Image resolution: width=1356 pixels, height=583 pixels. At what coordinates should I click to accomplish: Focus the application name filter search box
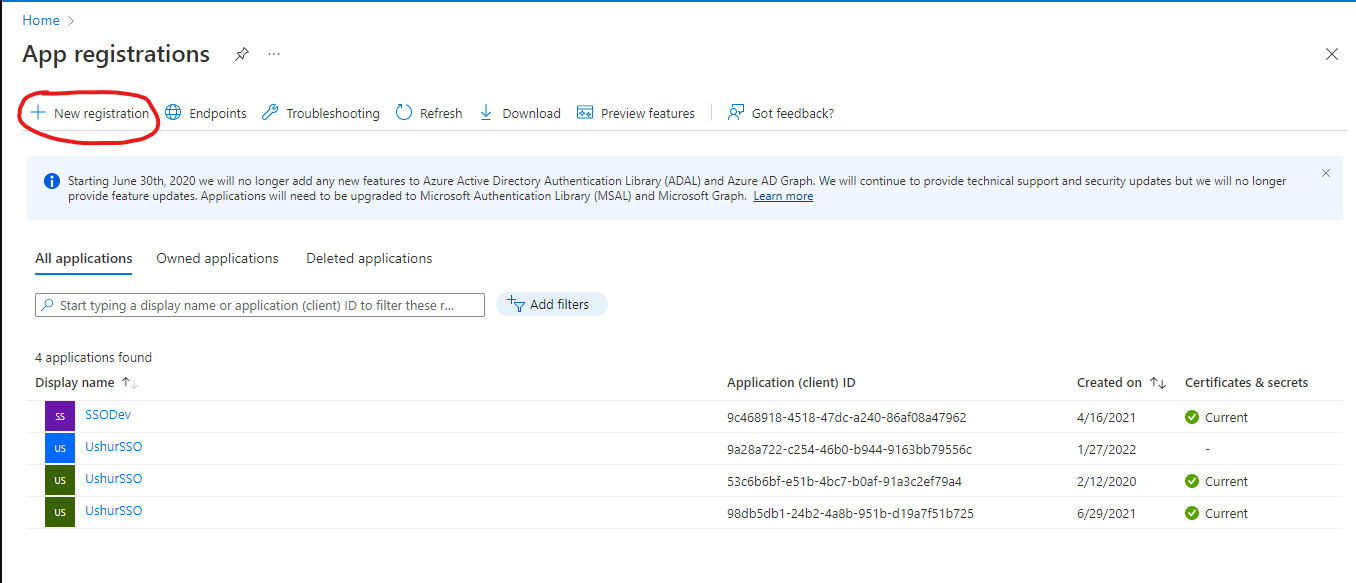click(260, 305)
